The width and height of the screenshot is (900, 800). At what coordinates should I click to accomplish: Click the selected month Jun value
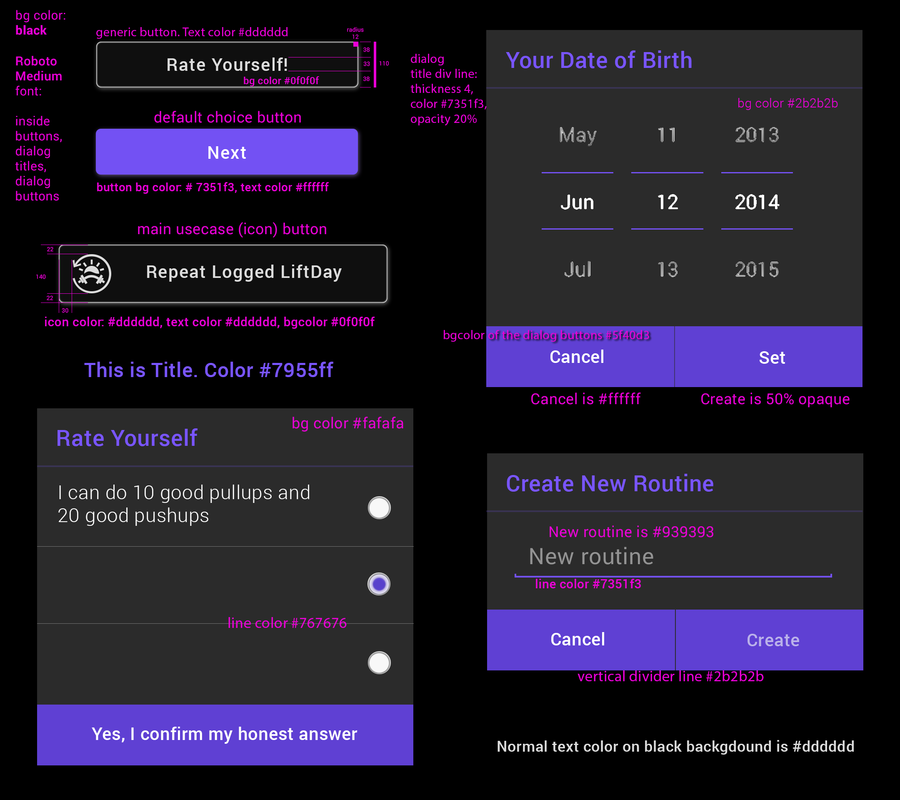577,202
